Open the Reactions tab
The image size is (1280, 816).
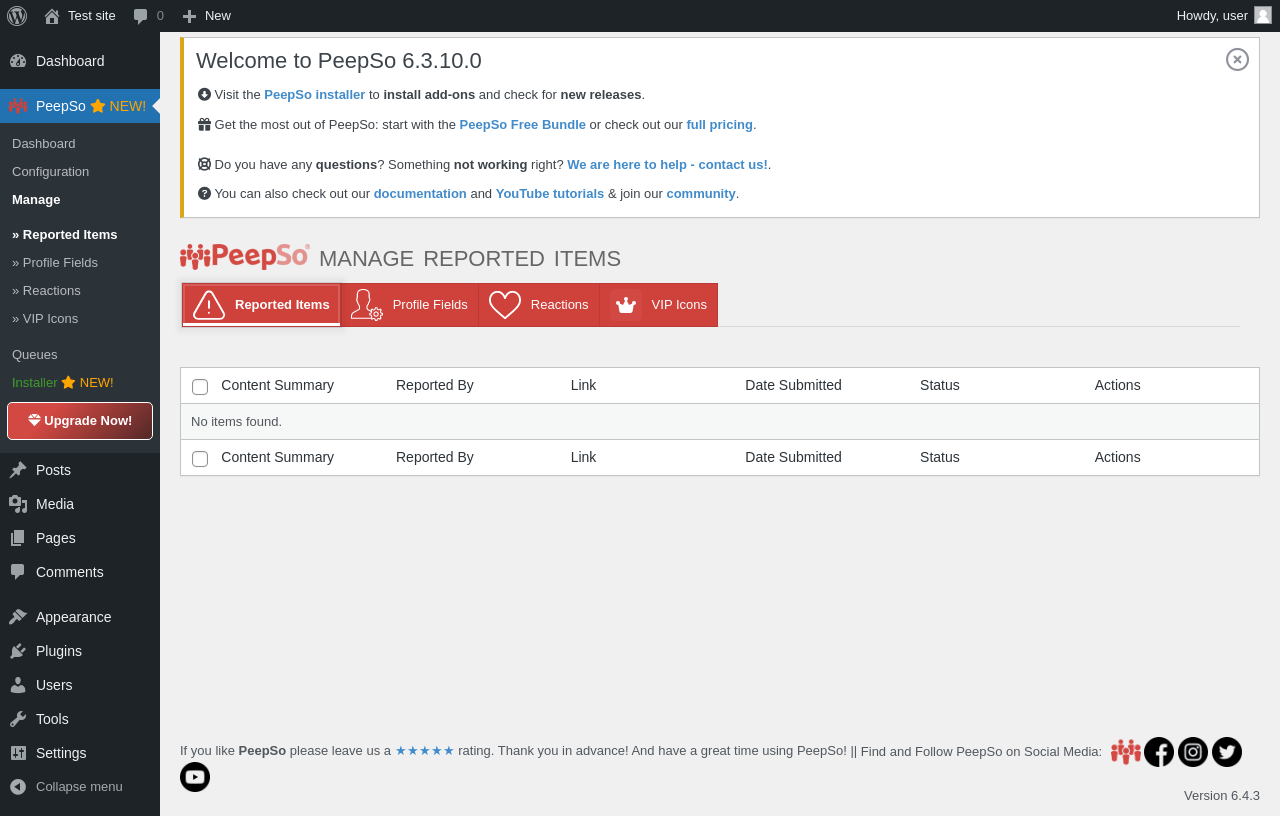pyautogui.click(x=539, y=305)
